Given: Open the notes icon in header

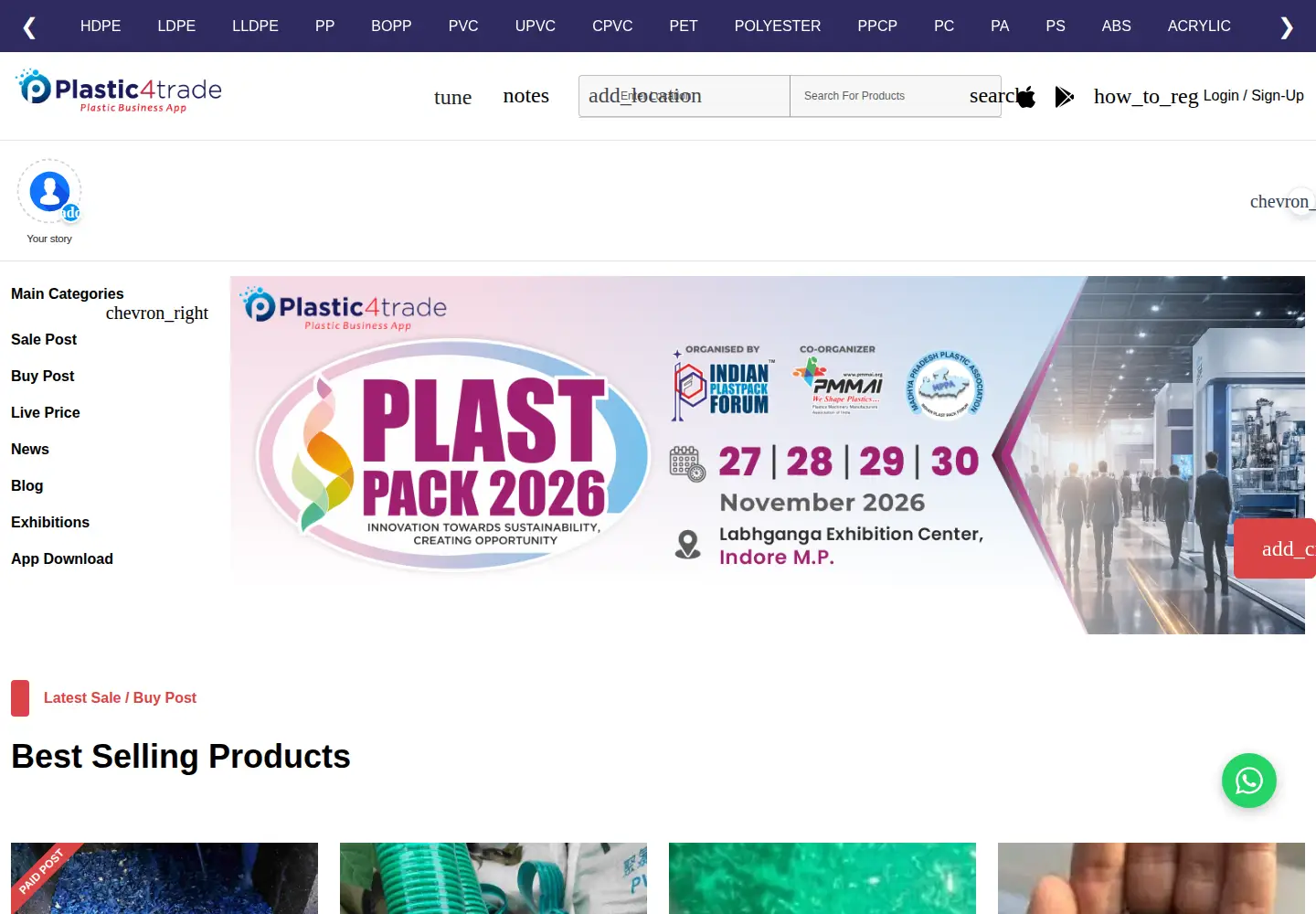Looking at the screenshot, I should (525, 96).
